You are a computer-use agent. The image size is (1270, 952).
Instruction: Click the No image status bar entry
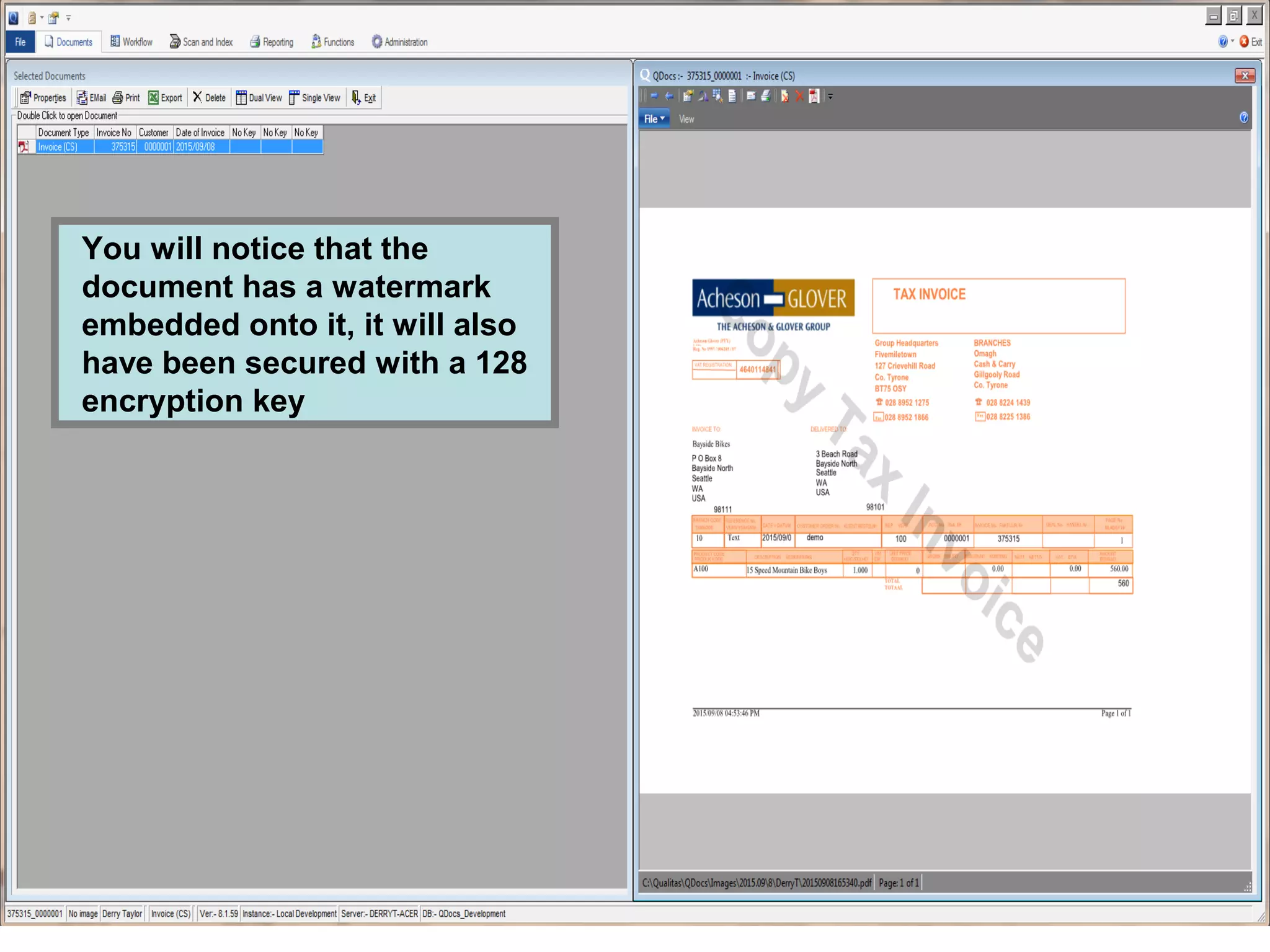83,914
